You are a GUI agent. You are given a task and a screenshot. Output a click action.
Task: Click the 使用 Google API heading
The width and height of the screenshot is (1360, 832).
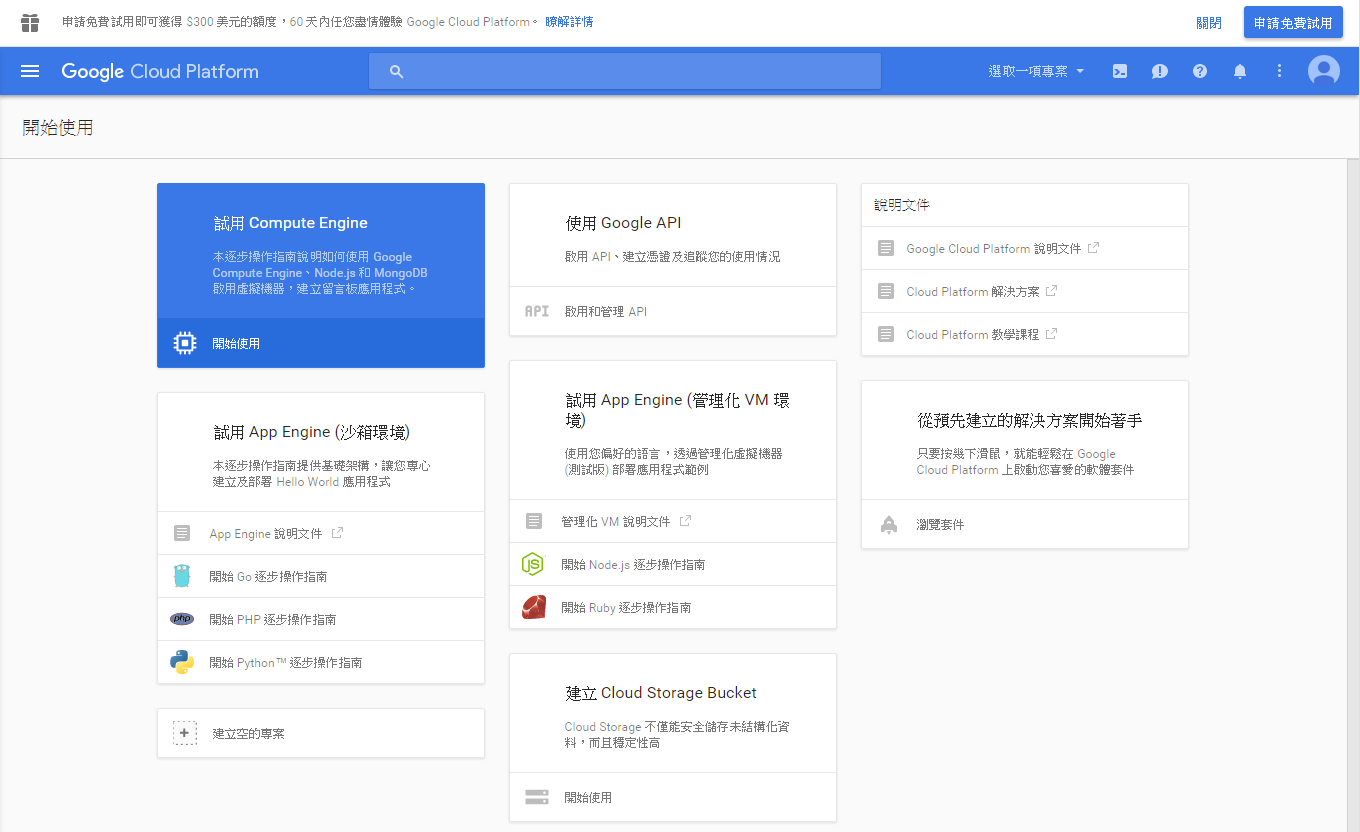(x=623, y=223)
